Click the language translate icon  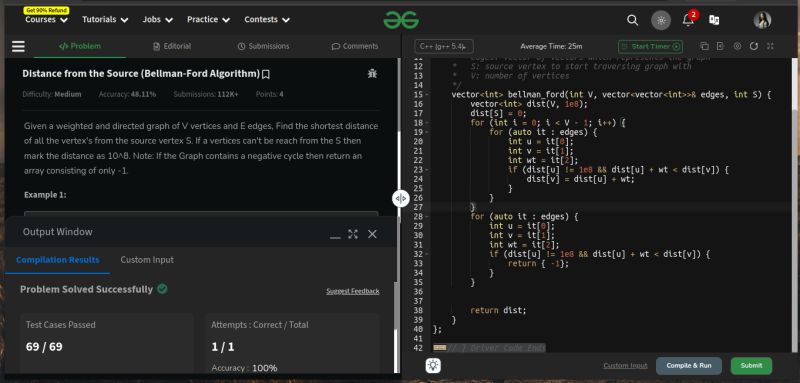tap(714, 20)
